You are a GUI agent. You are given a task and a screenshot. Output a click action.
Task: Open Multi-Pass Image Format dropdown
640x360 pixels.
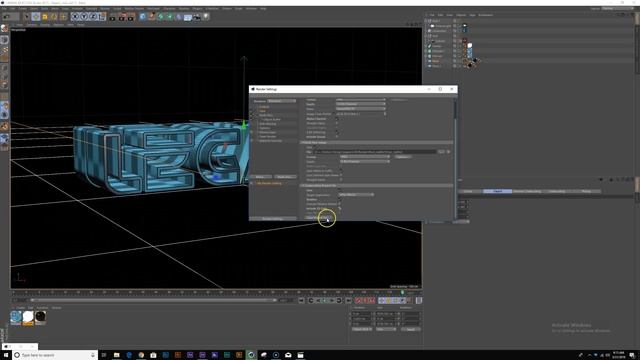click(x=365, y=157)
